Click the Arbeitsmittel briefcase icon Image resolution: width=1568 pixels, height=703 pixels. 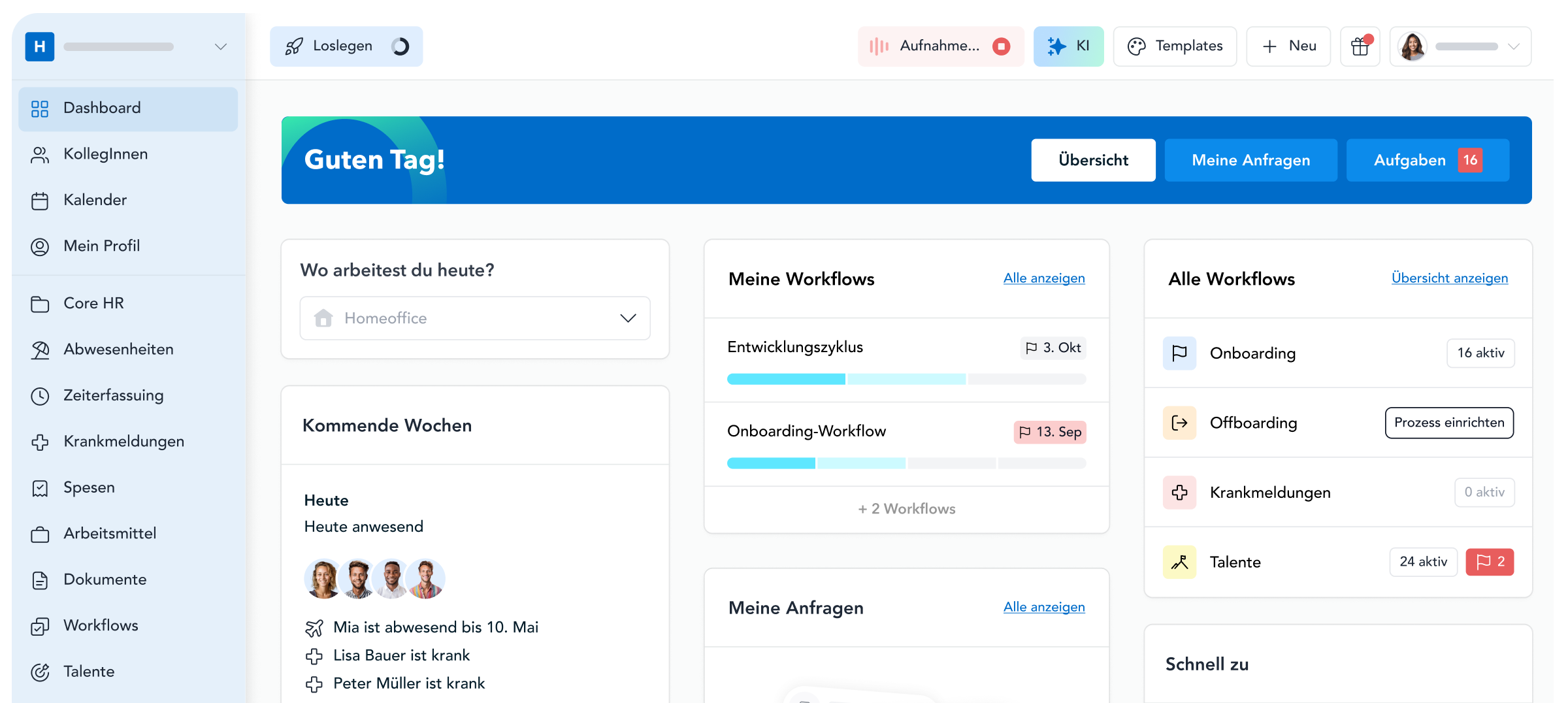pyautogui.click(x=40, y=534)
